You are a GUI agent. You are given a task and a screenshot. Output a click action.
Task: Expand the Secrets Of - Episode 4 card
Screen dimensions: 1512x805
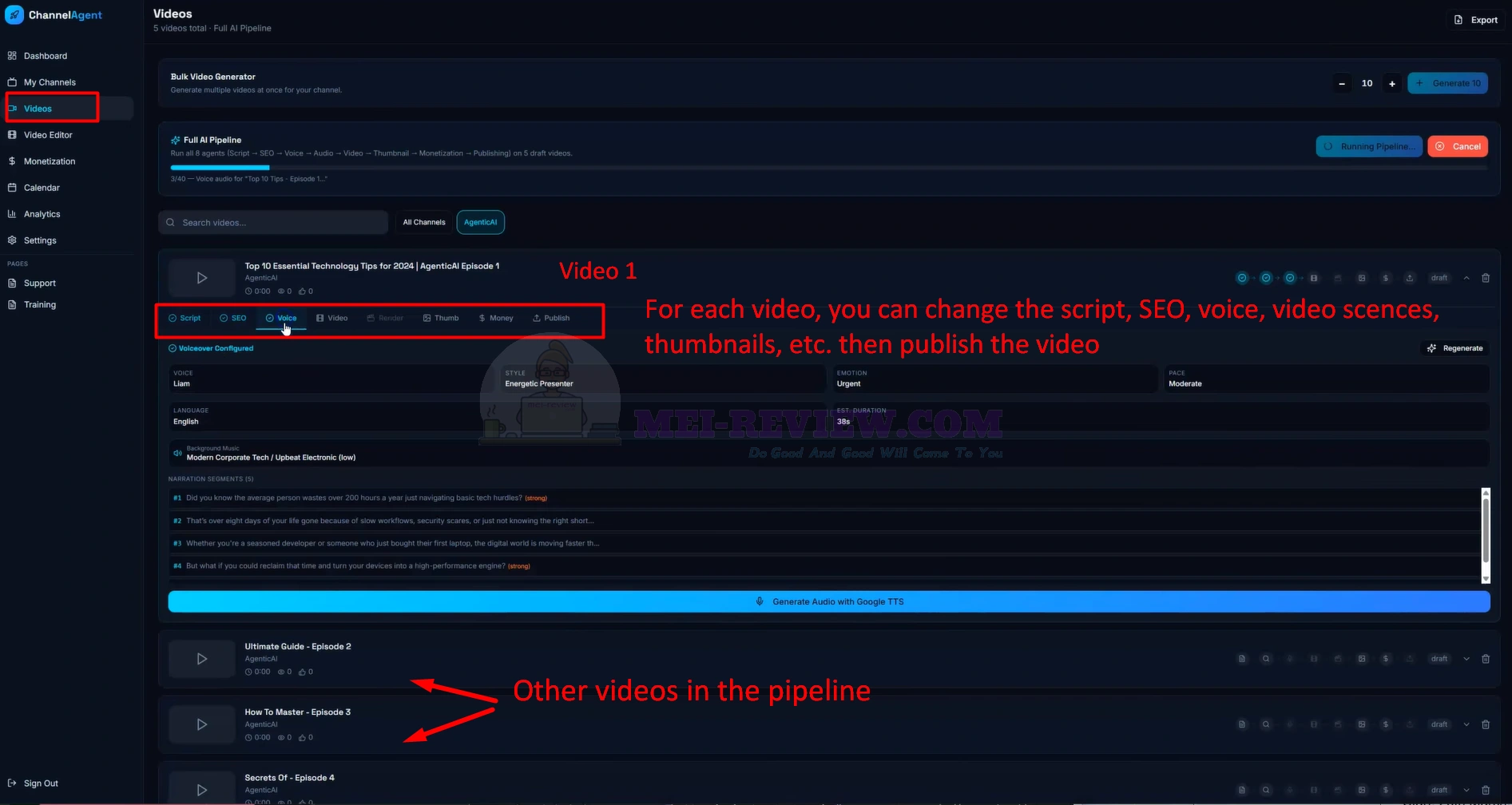pos(1466,790)
